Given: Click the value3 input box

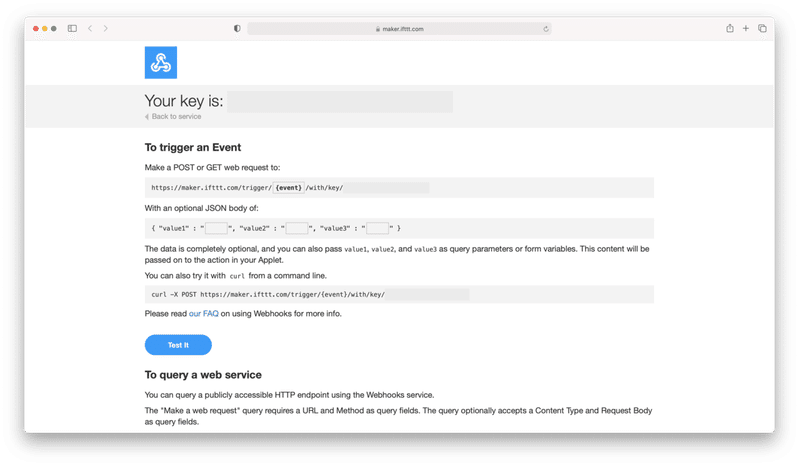Looking at the screenshot, I should pos(378,228).
